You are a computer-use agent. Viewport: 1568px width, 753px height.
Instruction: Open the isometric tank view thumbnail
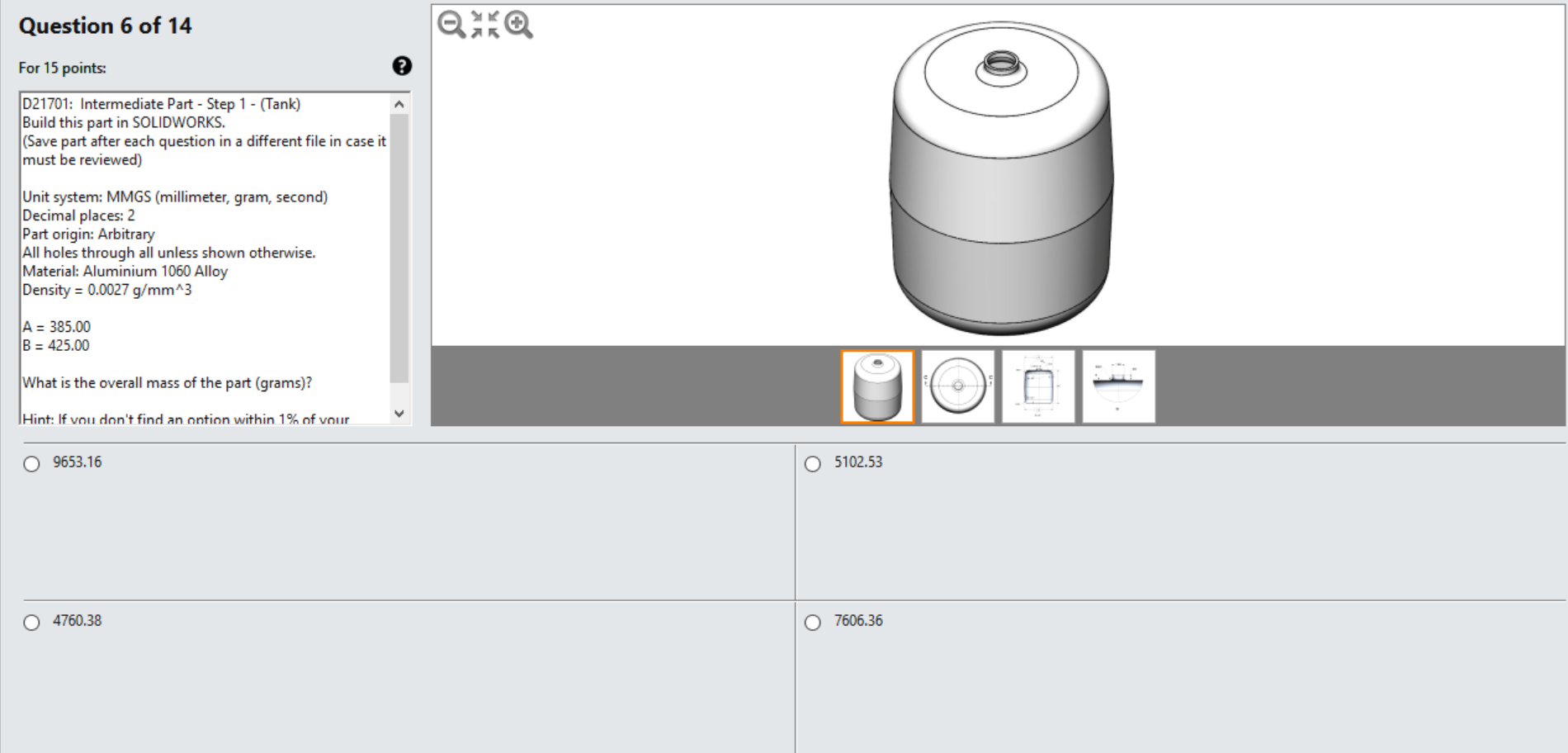[x=876, y=386]
